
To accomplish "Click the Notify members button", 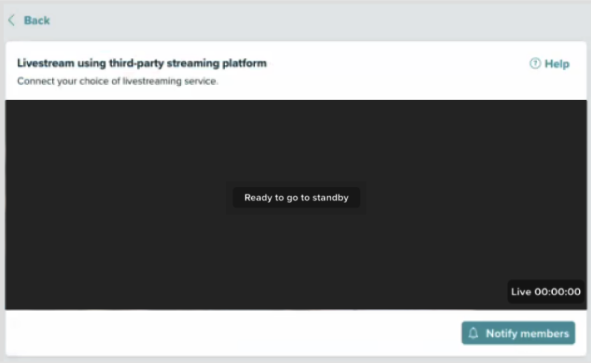I will 518,333.
